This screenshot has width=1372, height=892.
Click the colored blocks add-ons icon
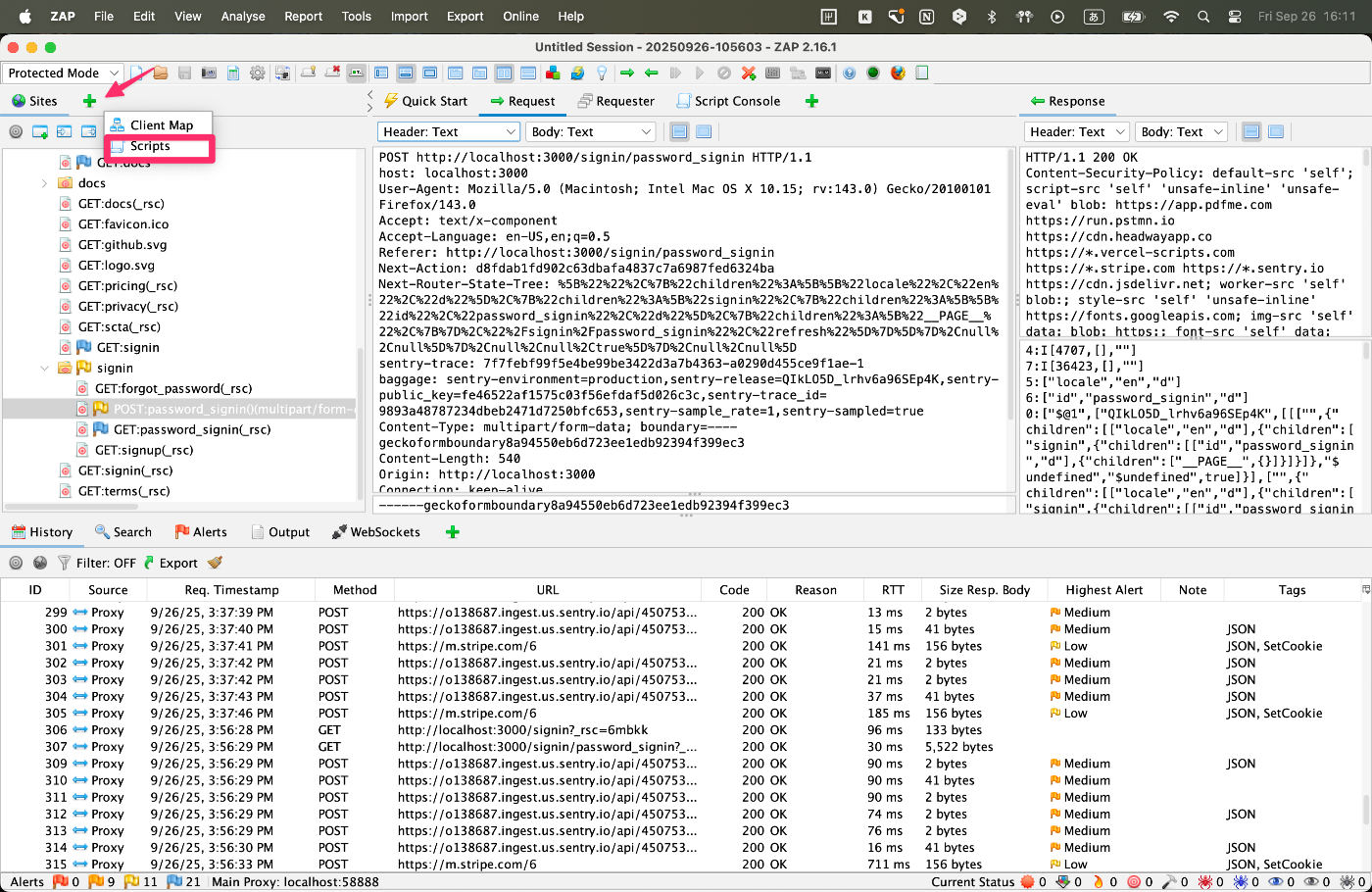click(x=553, y=73)
